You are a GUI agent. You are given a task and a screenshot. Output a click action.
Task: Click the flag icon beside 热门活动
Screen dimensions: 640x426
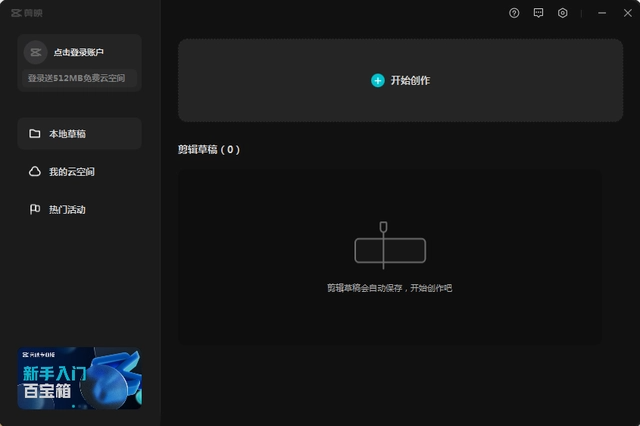click(x=35, y=210)
